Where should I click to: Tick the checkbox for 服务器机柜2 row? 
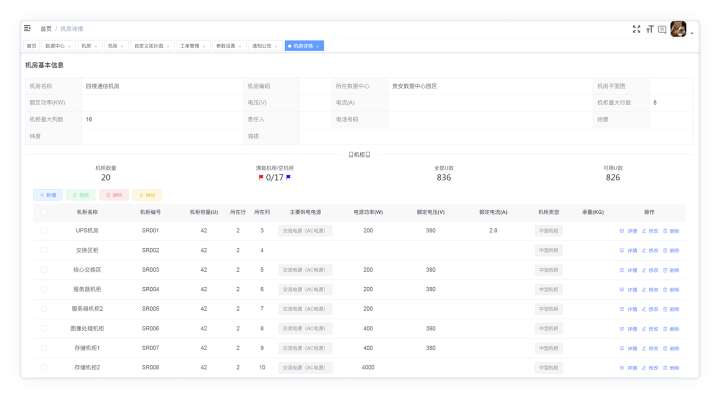tap(44, 309)
